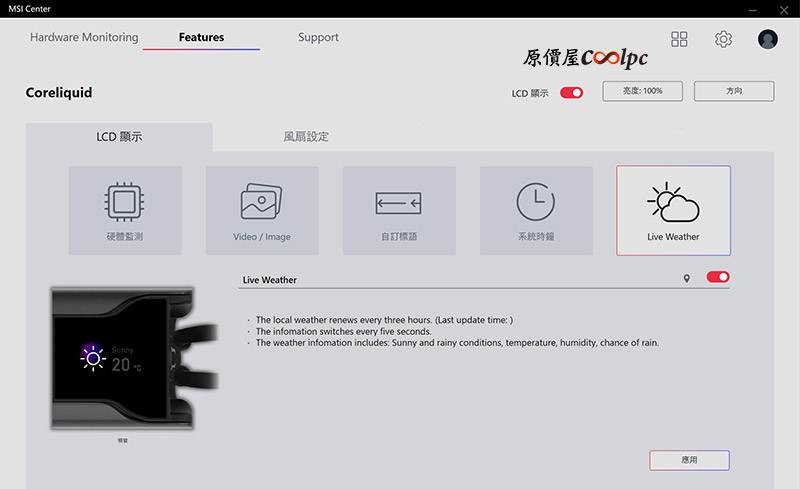Select the 硬體監測 hardware monitor tile

125,210
